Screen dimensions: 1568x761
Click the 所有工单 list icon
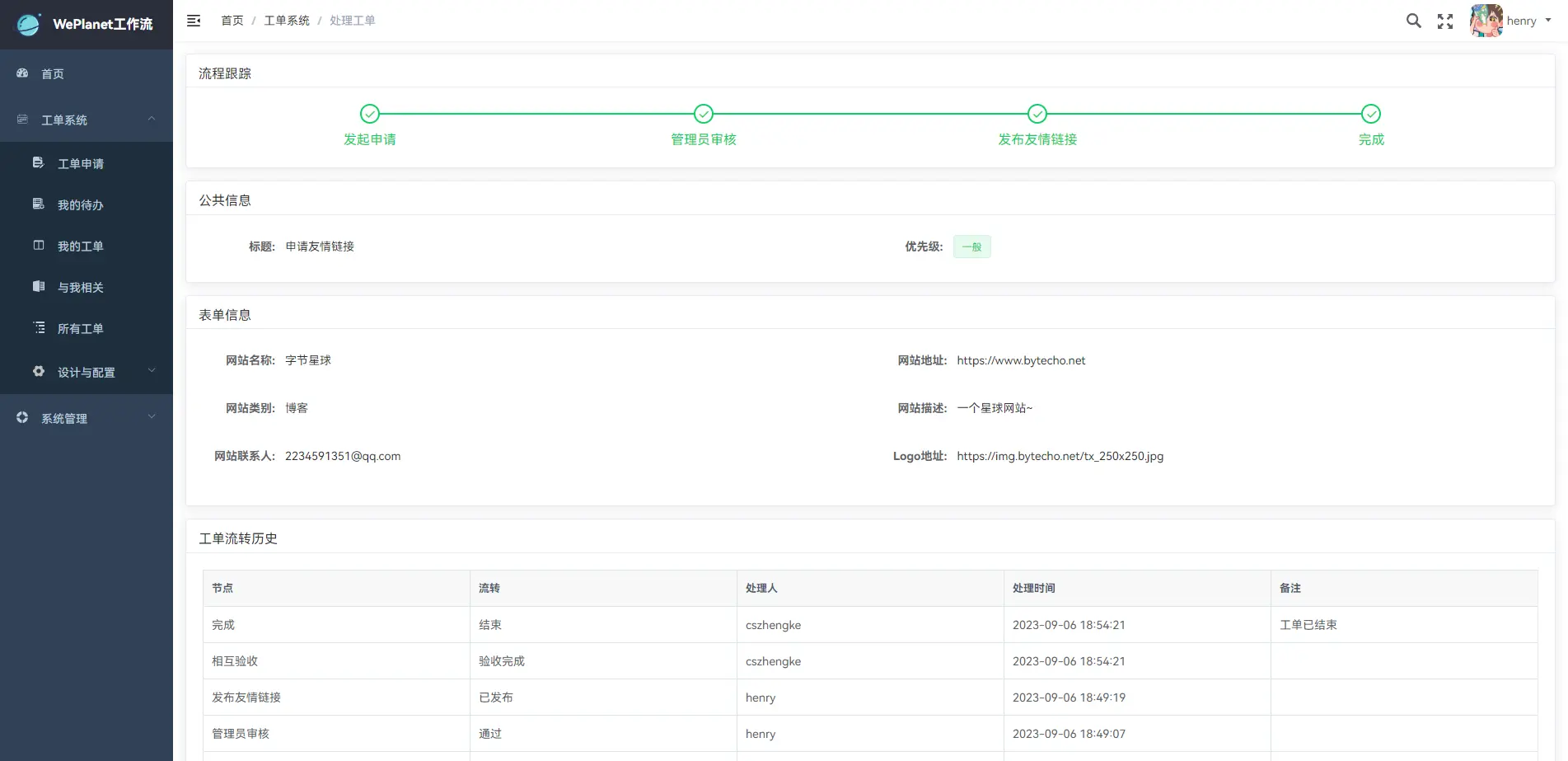38,327
